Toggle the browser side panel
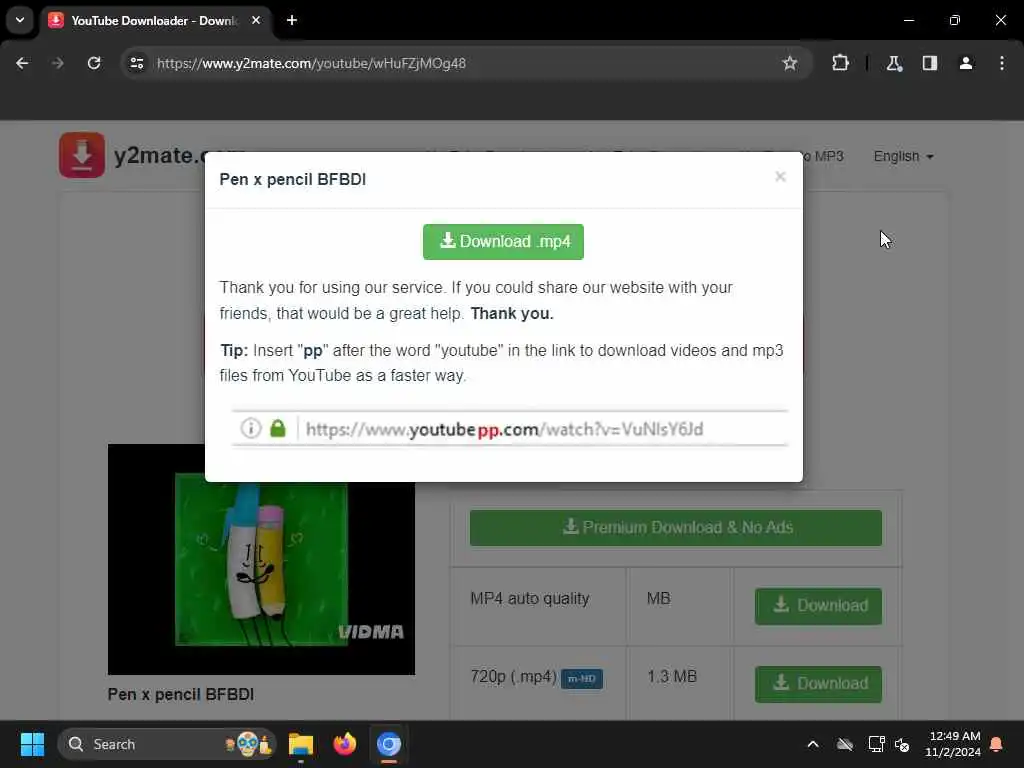The image size is (1024, 768). point(930,63)
